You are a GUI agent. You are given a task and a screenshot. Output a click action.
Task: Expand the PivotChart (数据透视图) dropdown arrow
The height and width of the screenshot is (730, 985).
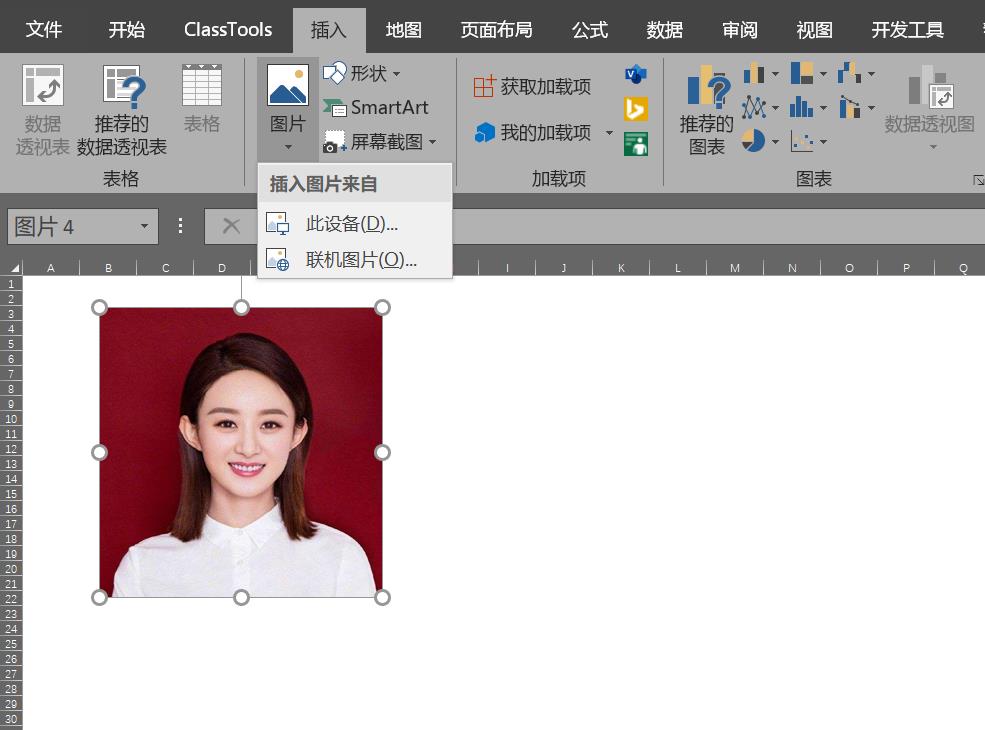coord(933,147)
